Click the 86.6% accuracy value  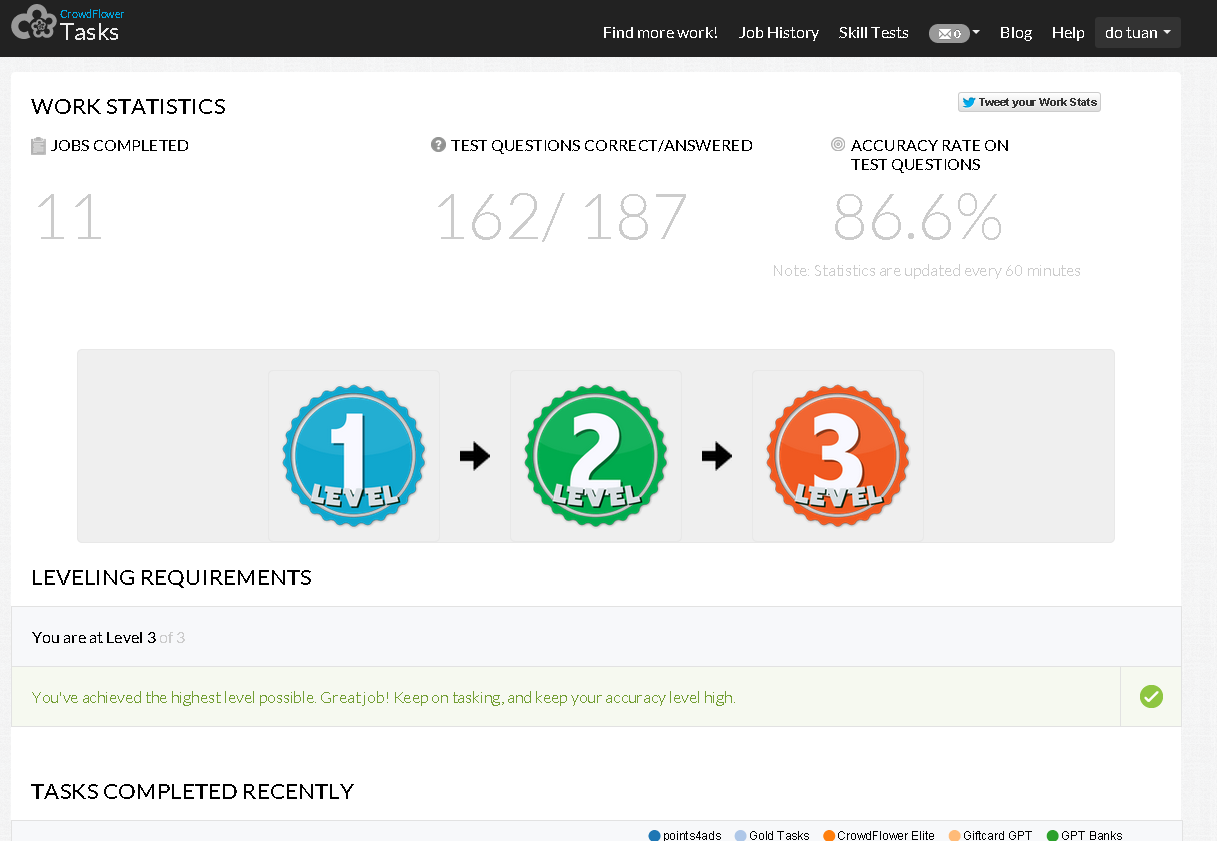pyautogui.click(x=918, y=217)
